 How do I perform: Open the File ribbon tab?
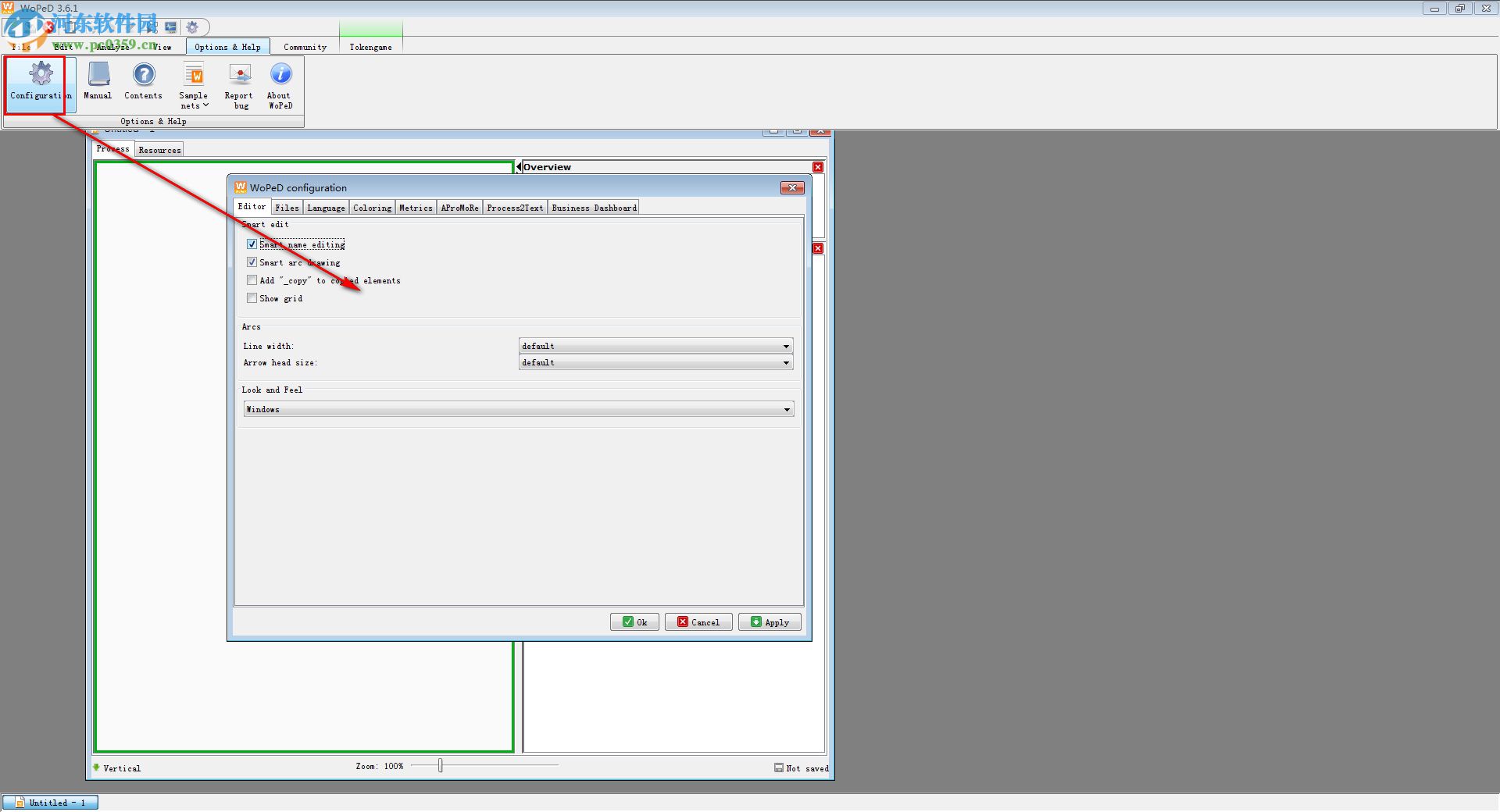click(21, 47)
